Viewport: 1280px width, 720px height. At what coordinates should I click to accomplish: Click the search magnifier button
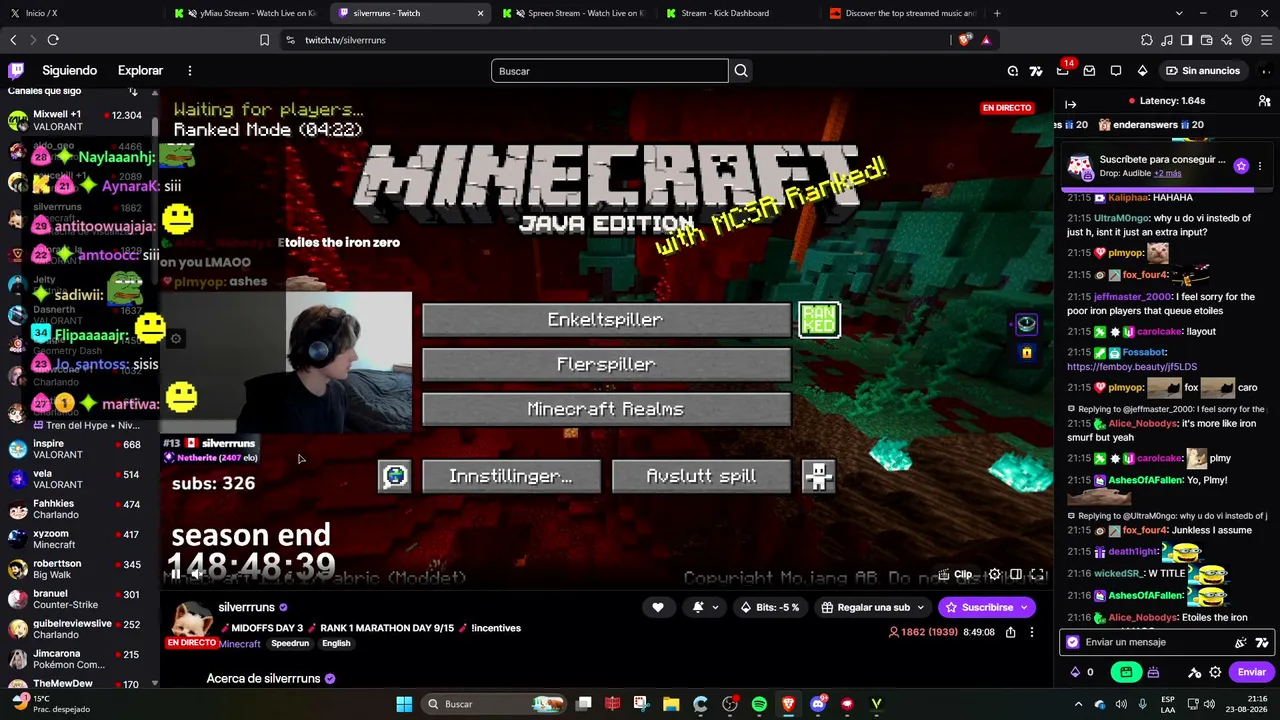point(741,71)
